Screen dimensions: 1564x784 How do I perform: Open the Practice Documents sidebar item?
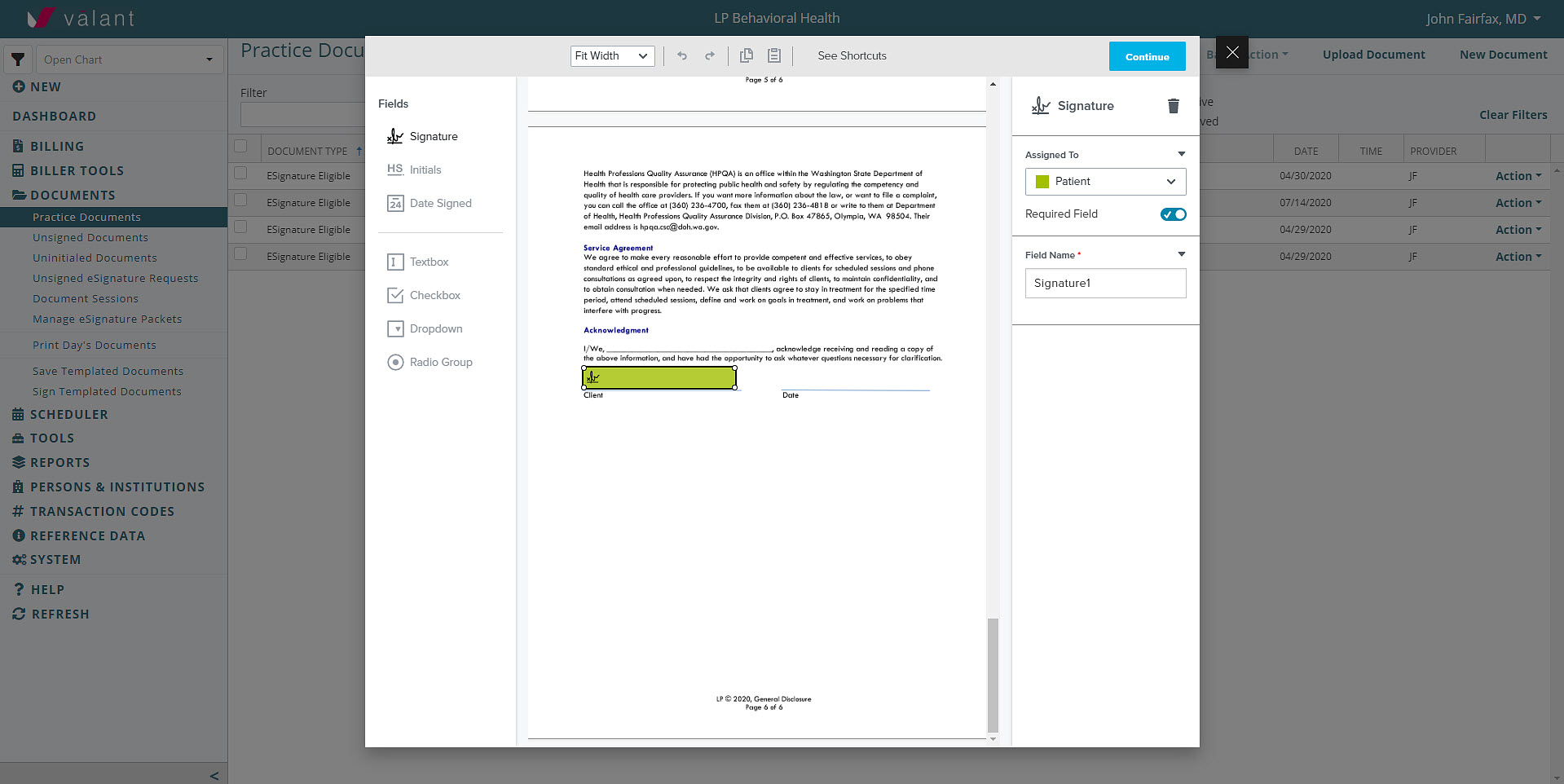pyautogui.click(x=86, y=217)
